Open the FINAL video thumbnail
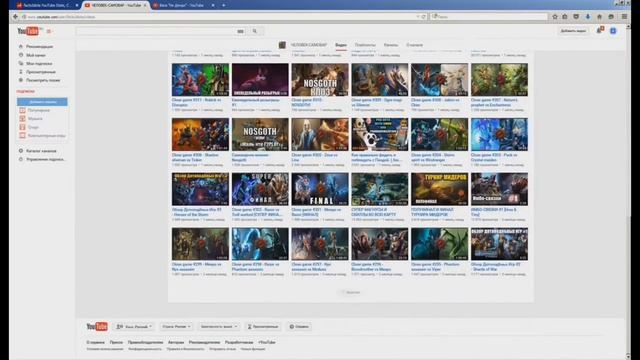Screen dimensions: 640x360 [x=320, y=189]
